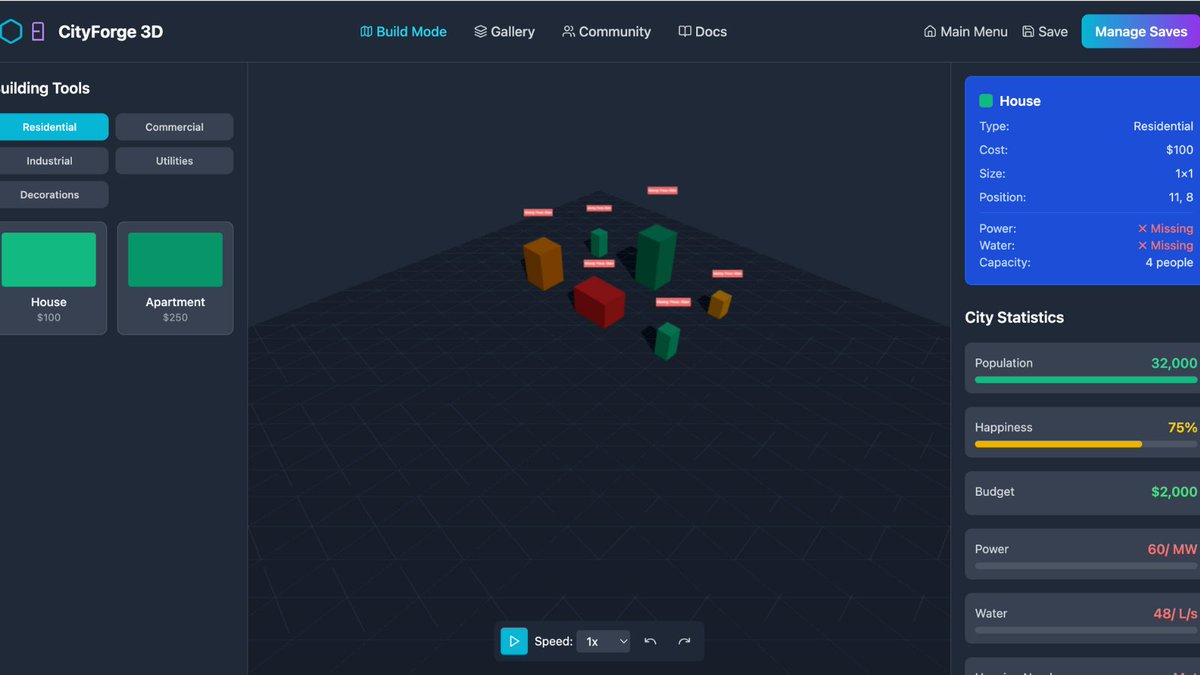Viewport: 1200px width, 675px height.
Task: Select the tall green tower building
Action: pyautogui.click(x=656, y=257)
